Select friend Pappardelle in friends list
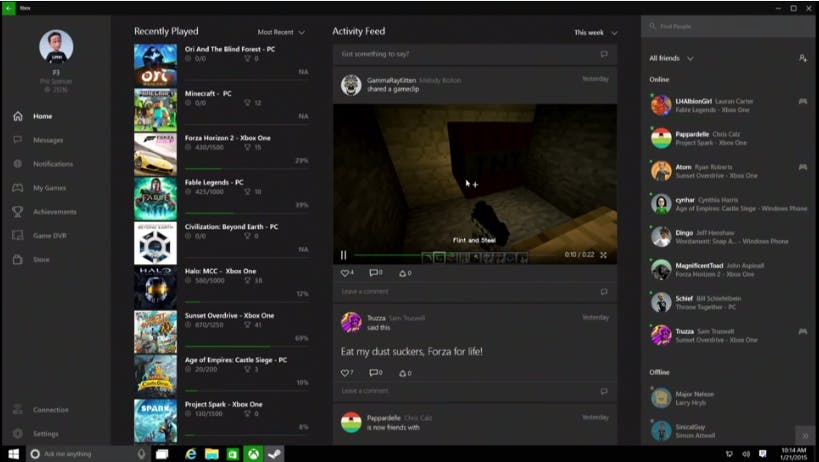This screenshot has width=819, height=462. point(728,138)
